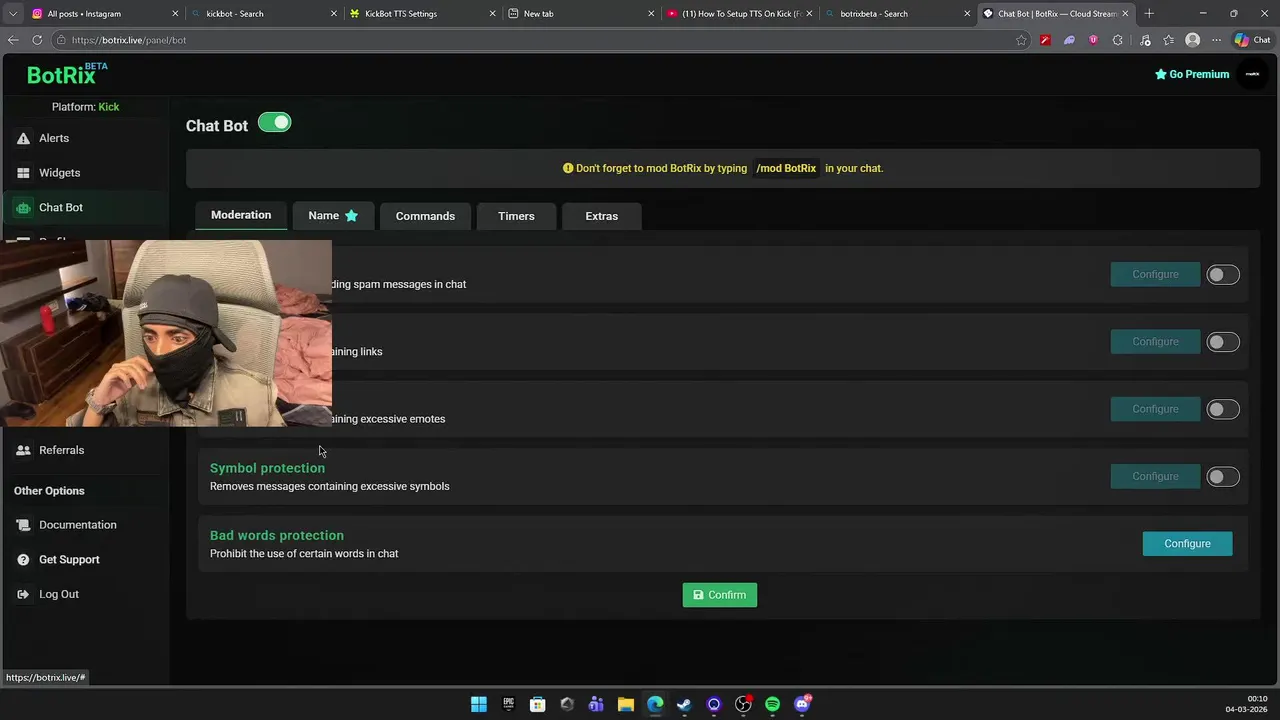
Task: Click the BotRix BETA logo
Action: (x=67, y=74)
